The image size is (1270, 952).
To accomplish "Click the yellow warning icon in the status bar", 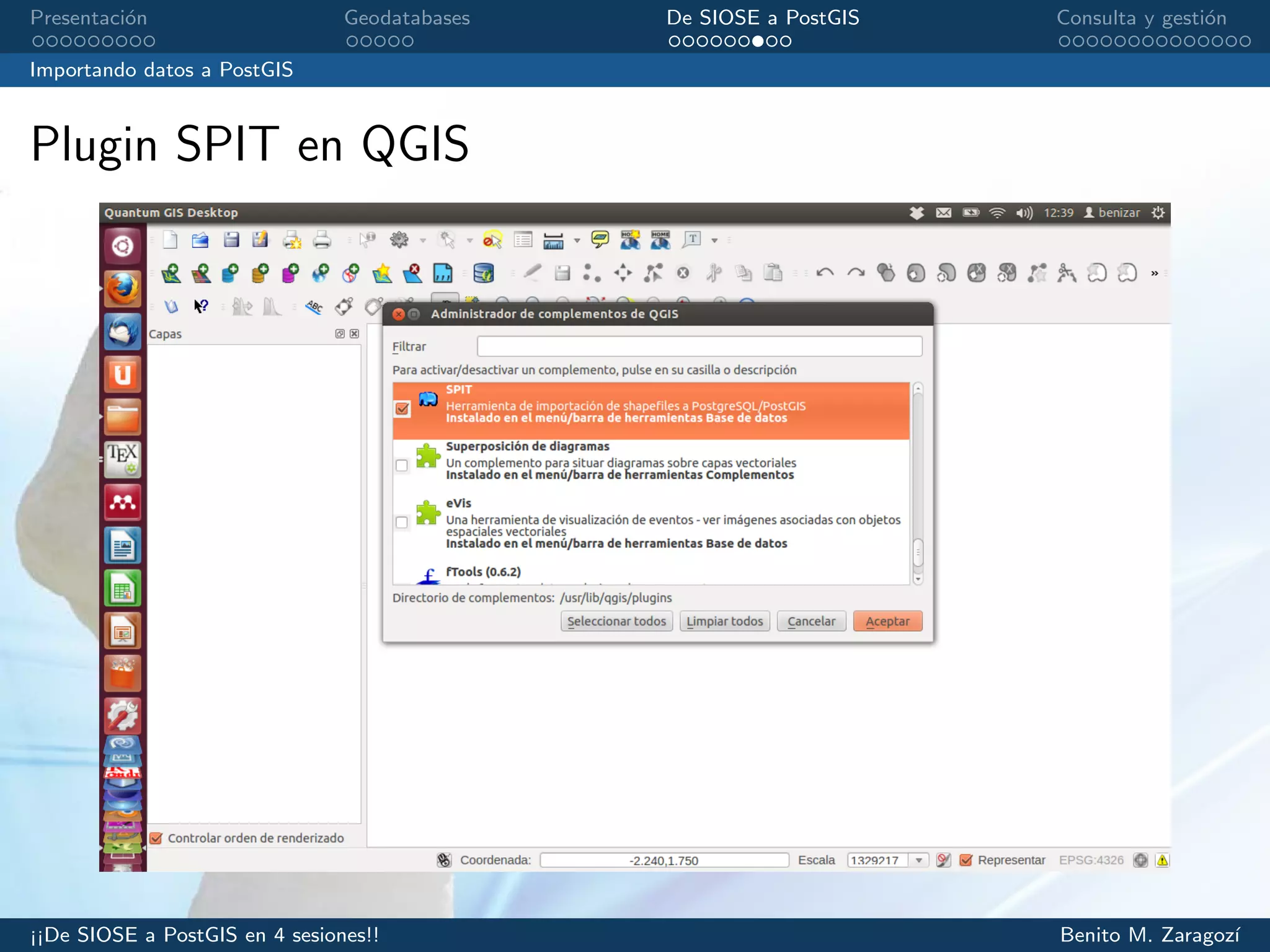I will (1162, 860).
